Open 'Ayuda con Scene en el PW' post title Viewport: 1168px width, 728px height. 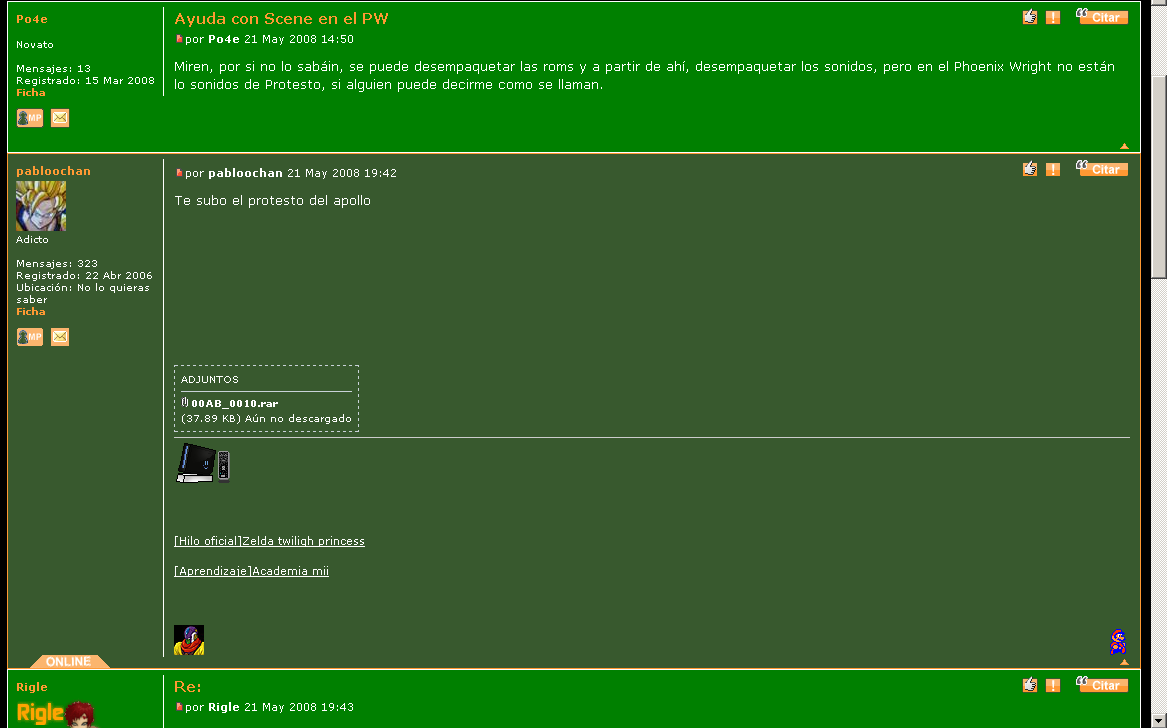click(x=281, y=19)
